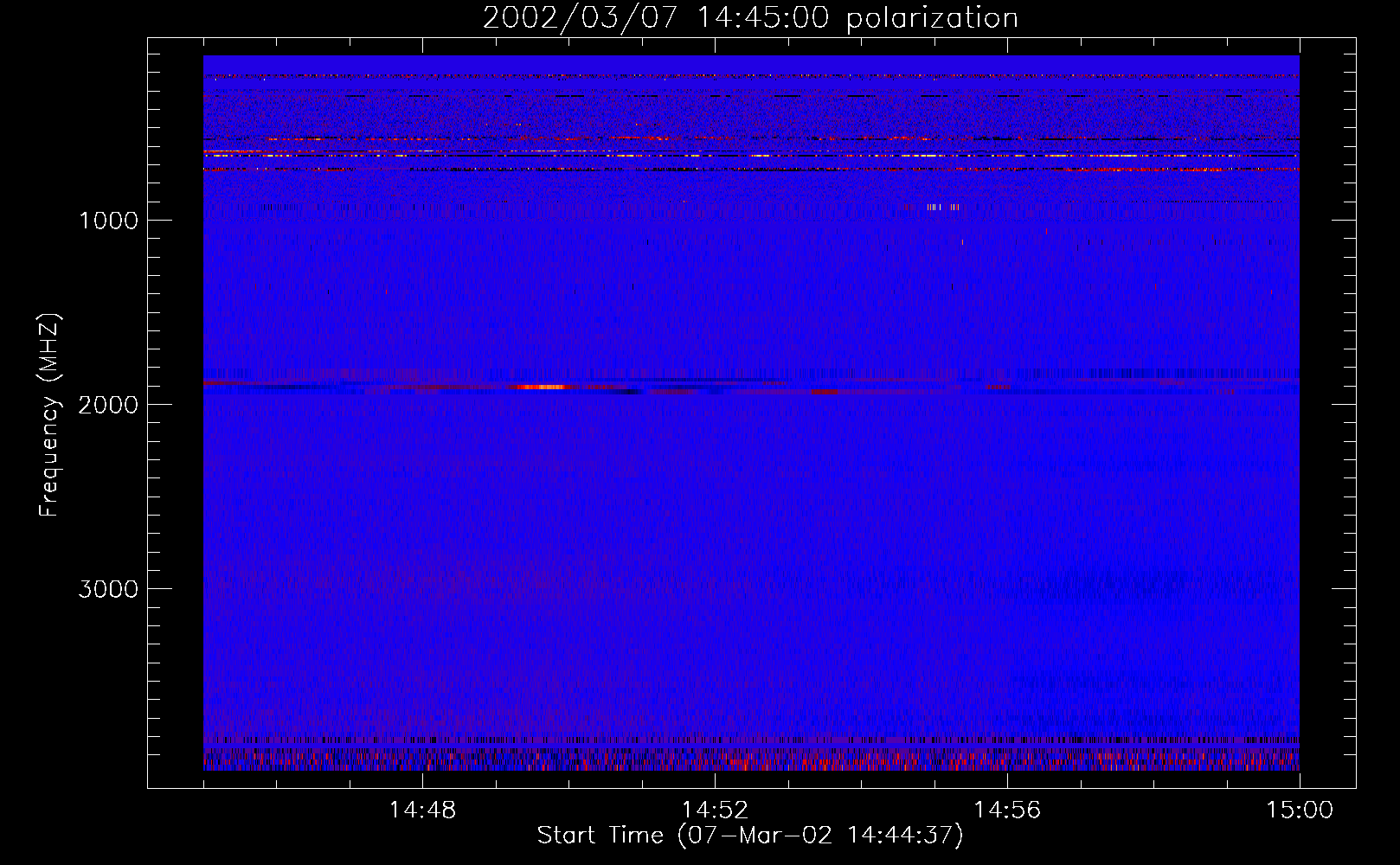Select the 'Frequency (MHZ)' axis label
Screen dimensions: 1400x865
point(49,414)
